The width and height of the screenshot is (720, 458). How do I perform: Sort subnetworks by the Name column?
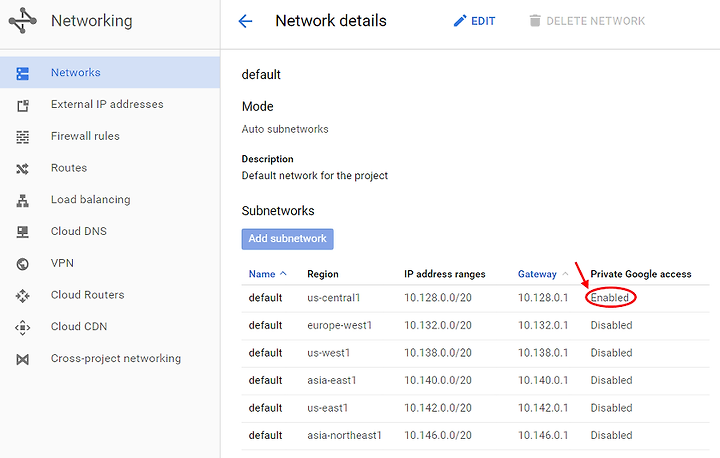tap(262, 274)
